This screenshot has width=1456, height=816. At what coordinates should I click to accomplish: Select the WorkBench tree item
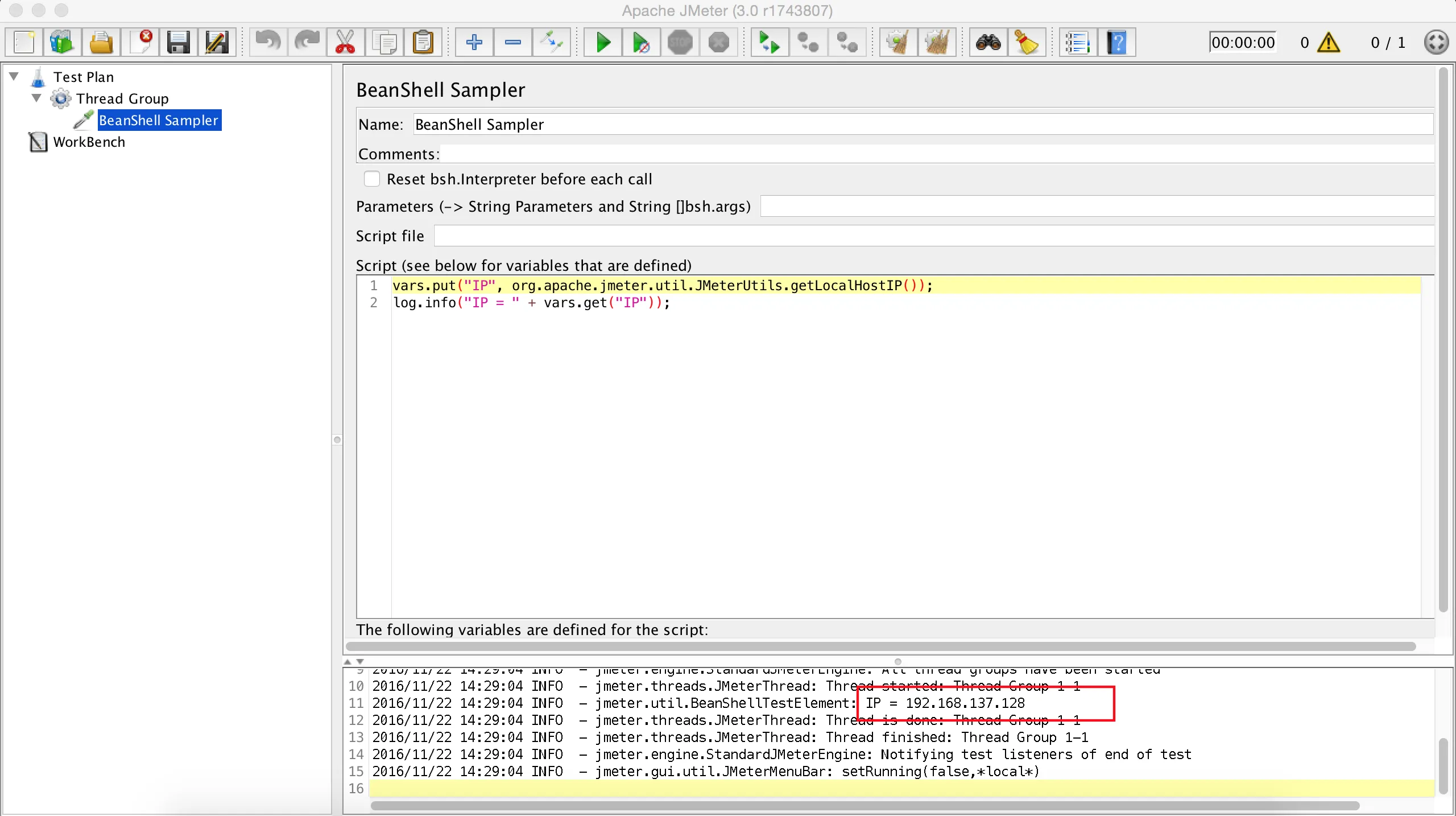pyautogui.click(x=89, y=142)
